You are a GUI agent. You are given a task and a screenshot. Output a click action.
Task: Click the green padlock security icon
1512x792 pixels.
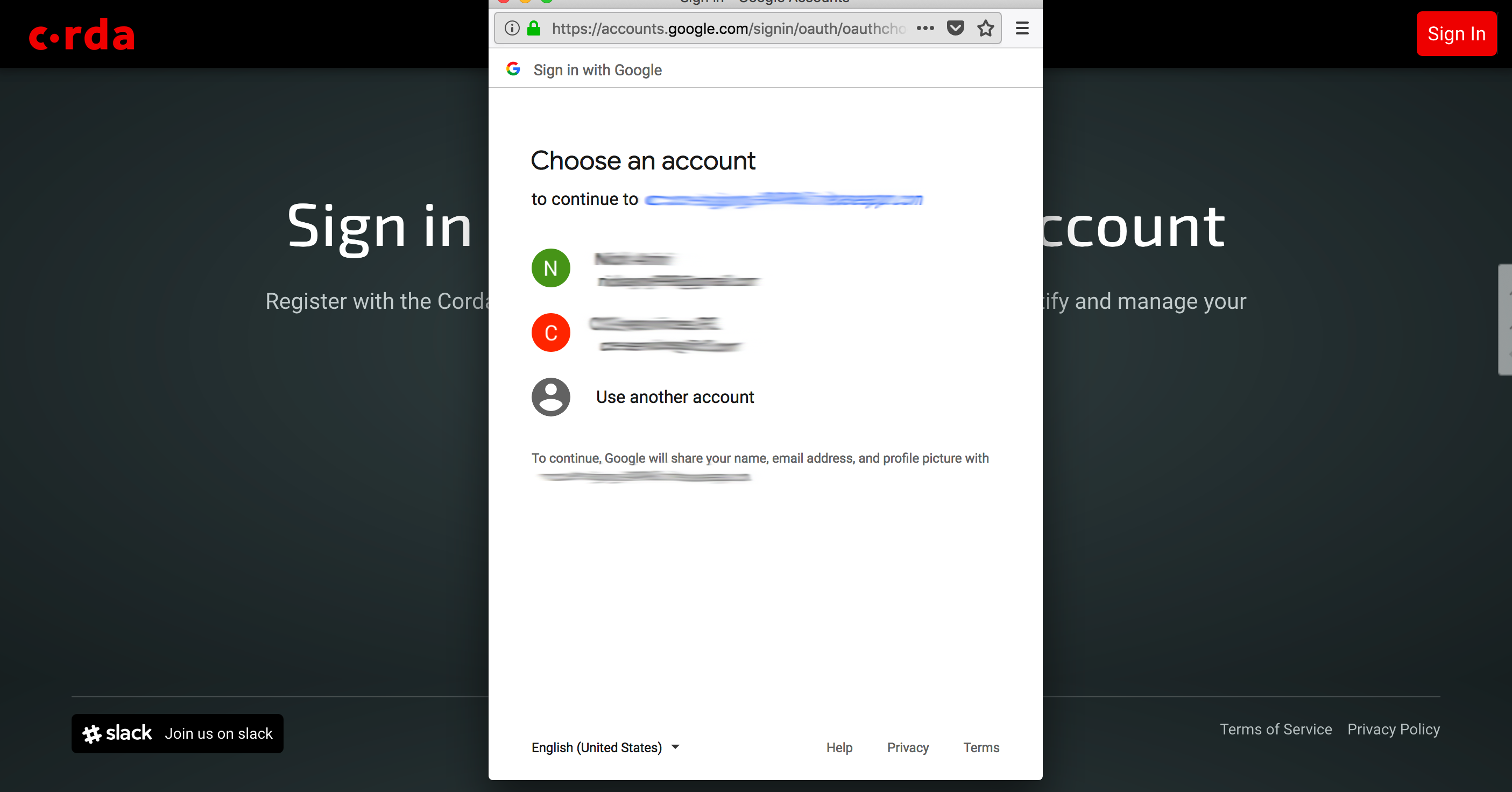[534, 28]
